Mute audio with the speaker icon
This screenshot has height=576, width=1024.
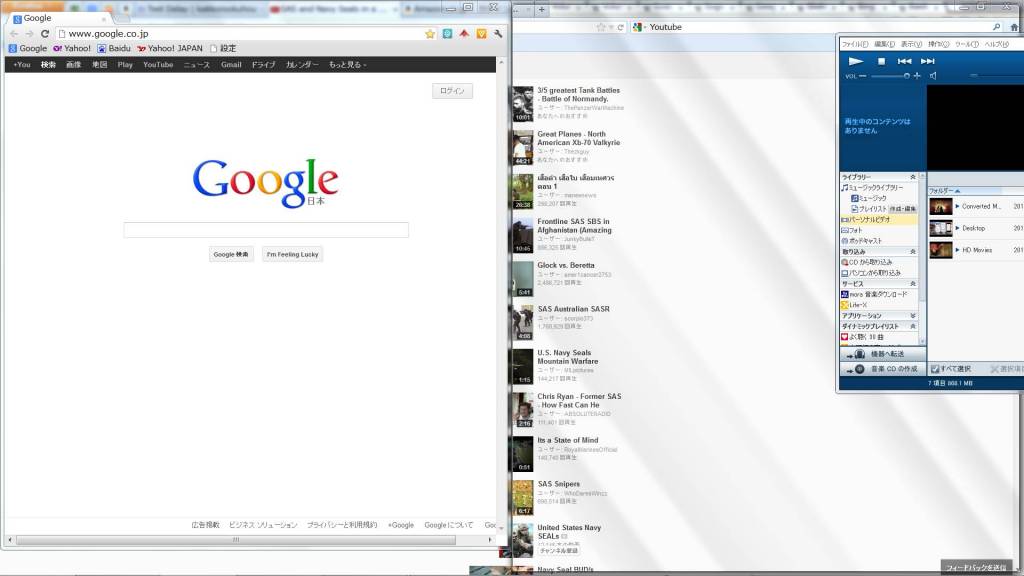[x=932, y=76]
